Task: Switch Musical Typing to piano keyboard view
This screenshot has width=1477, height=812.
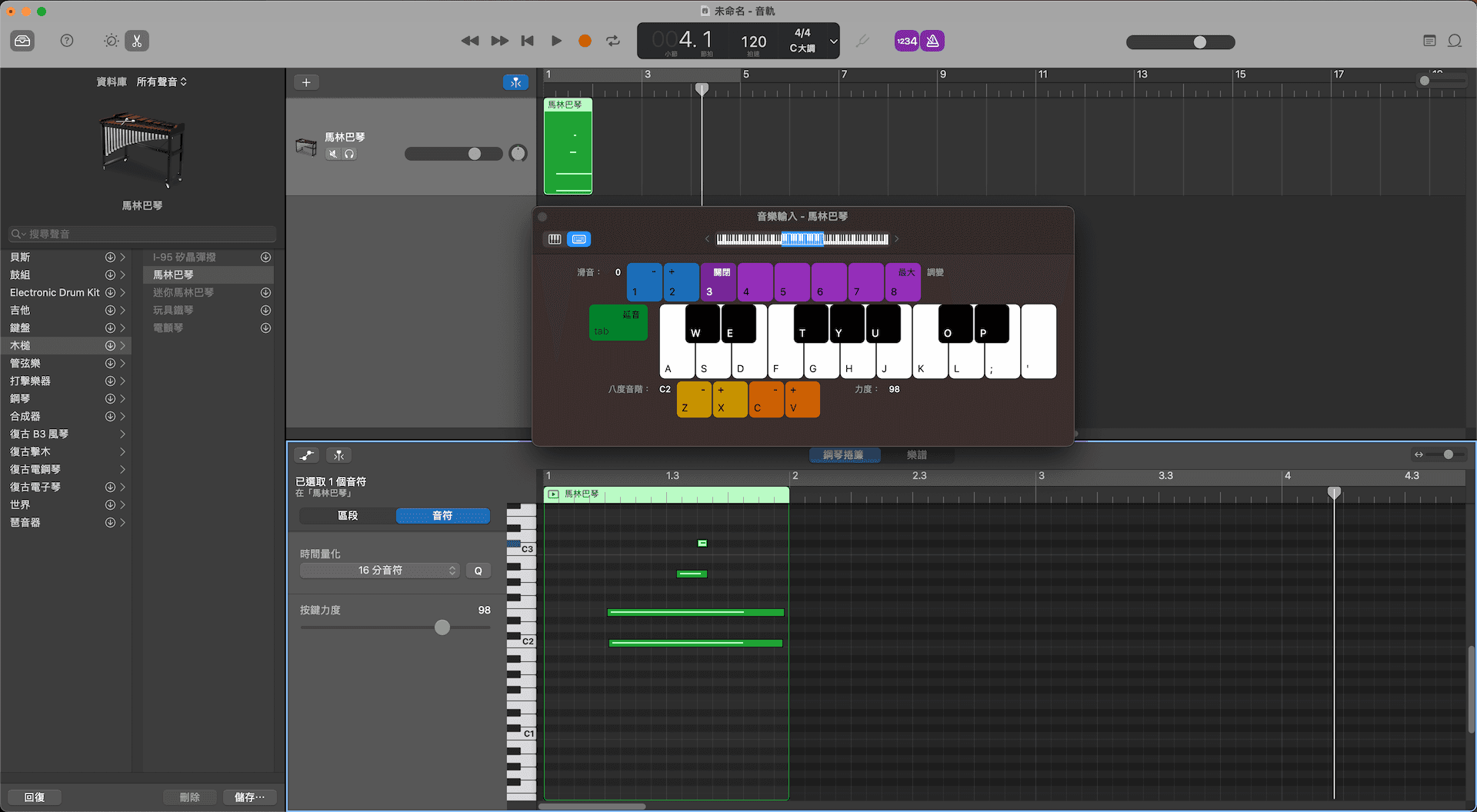Action: click(x=555, y=239)
